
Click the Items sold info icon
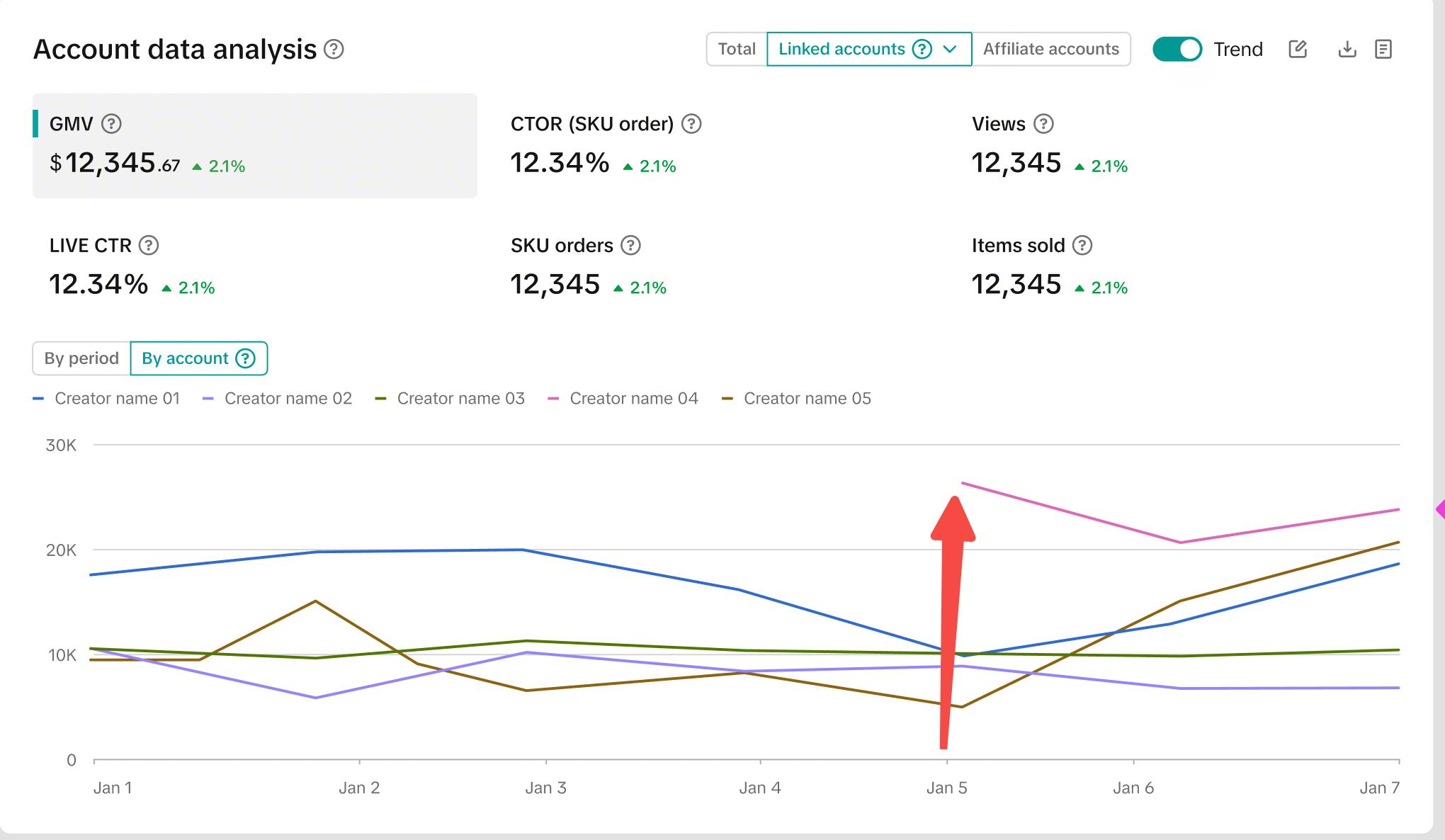coord(1082,246)
